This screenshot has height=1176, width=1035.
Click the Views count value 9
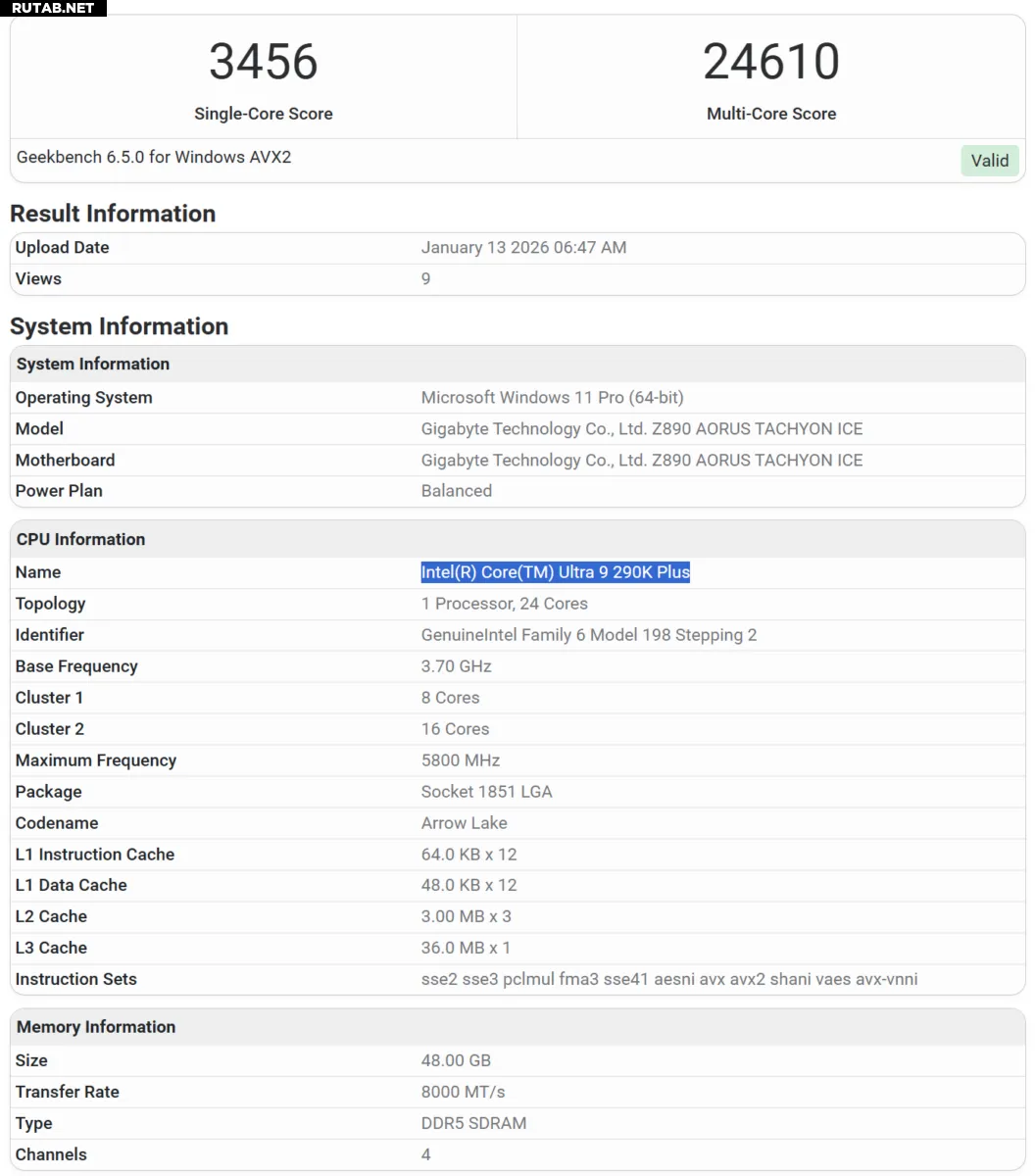[426, 279]
